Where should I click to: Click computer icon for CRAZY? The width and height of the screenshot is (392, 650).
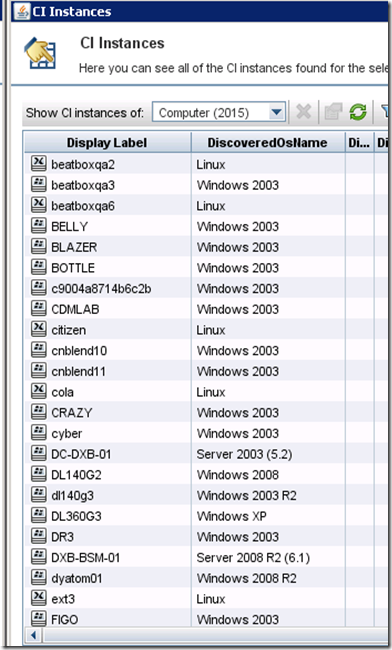(39, 412)
